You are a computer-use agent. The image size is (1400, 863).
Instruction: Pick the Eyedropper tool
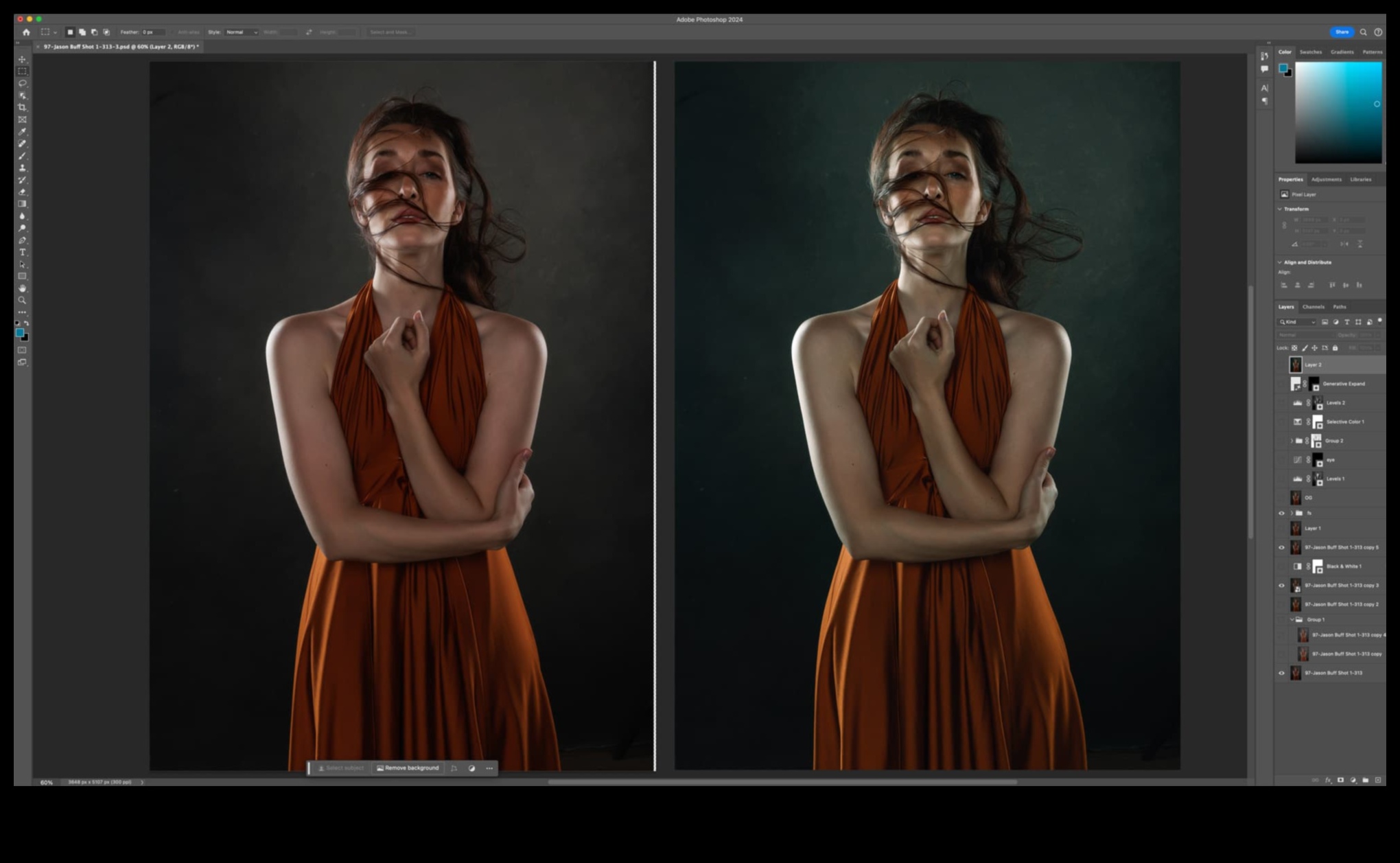(x=22, y=131)
